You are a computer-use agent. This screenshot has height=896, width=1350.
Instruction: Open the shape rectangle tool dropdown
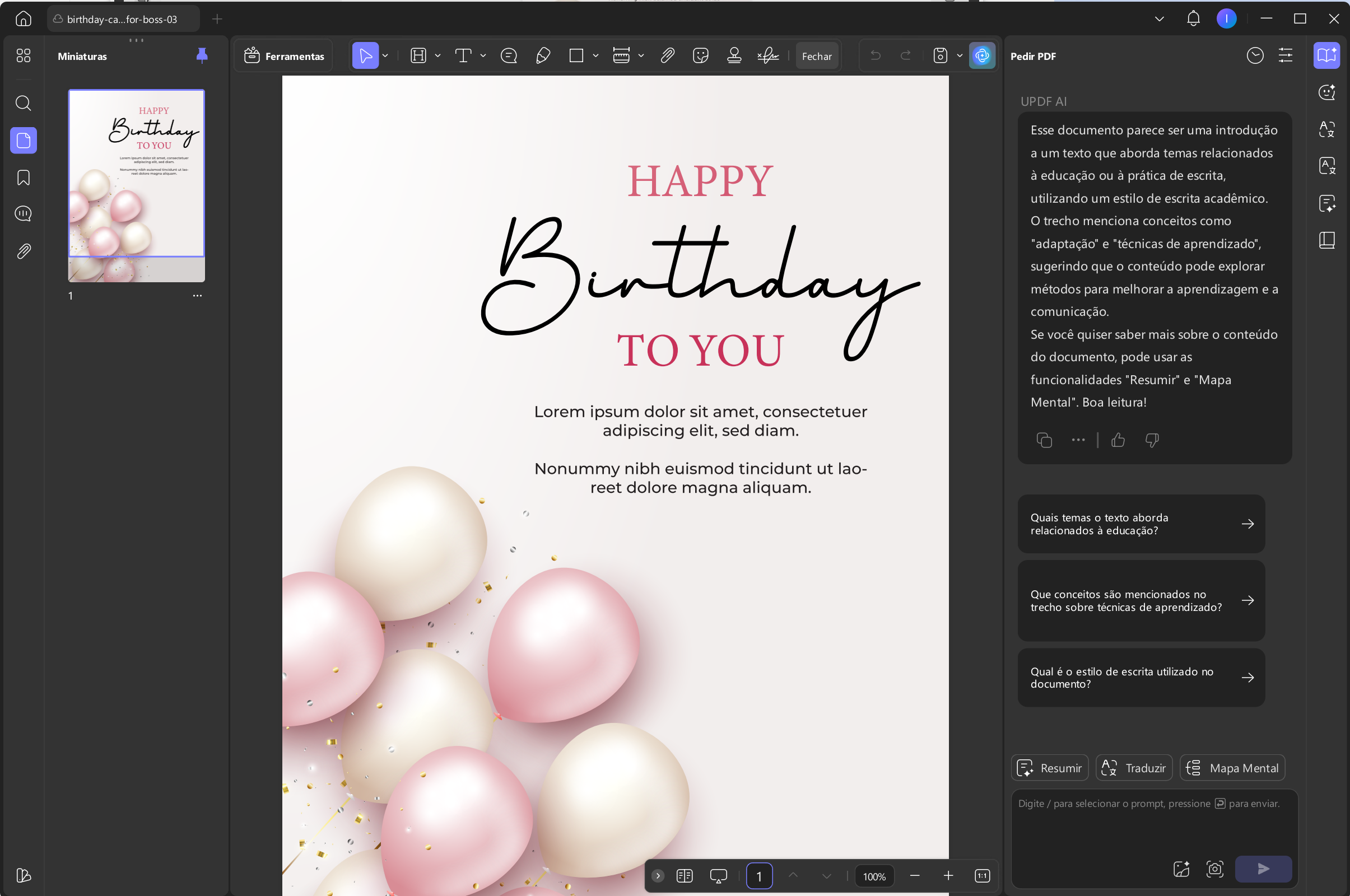pyautogui.click(x=595, y=55)
